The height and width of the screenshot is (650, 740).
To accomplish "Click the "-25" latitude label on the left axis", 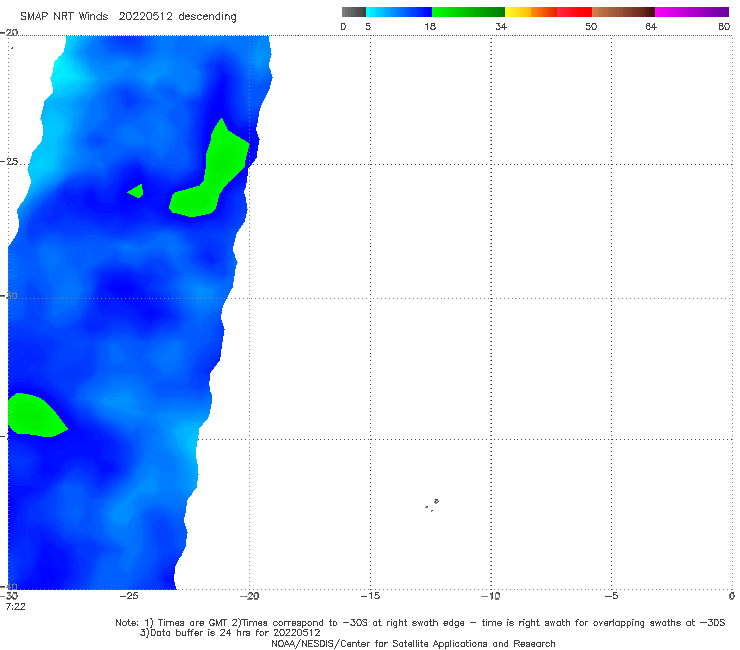I will pos(9,162).
